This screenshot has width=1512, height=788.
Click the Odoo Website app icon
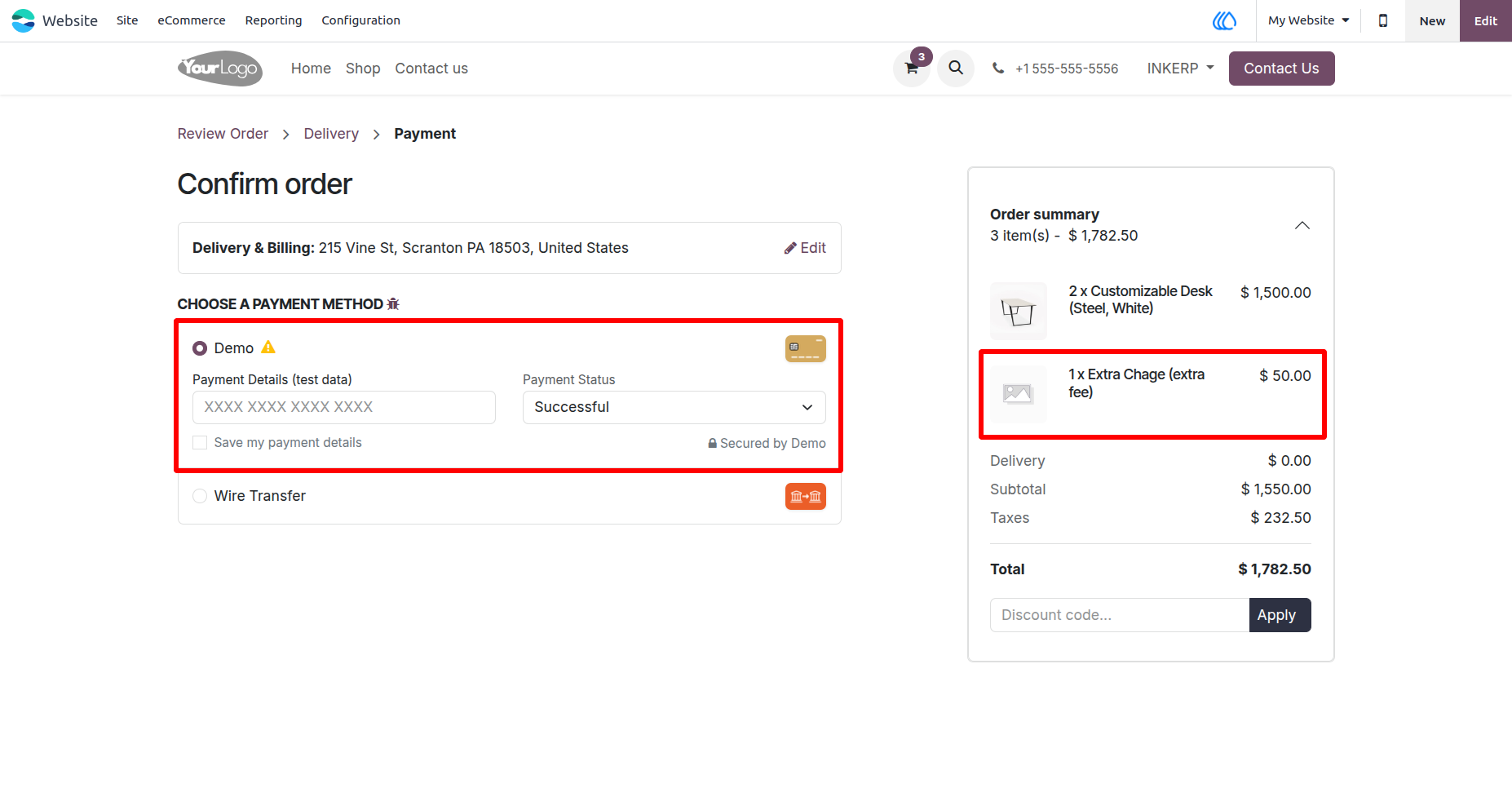tap(24, 20)
